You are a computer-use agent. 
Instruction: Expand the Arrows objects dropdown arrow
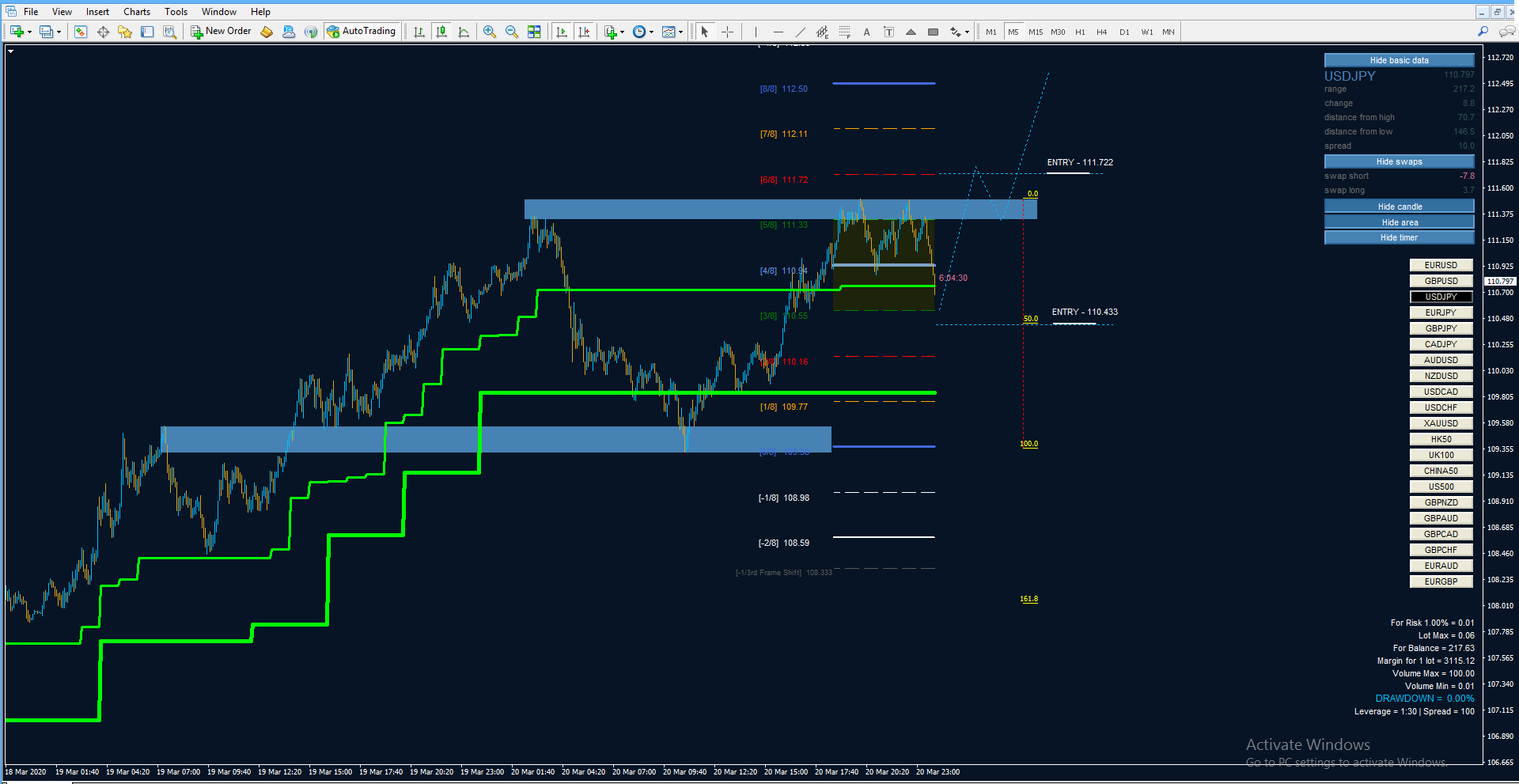coord(967,32)
